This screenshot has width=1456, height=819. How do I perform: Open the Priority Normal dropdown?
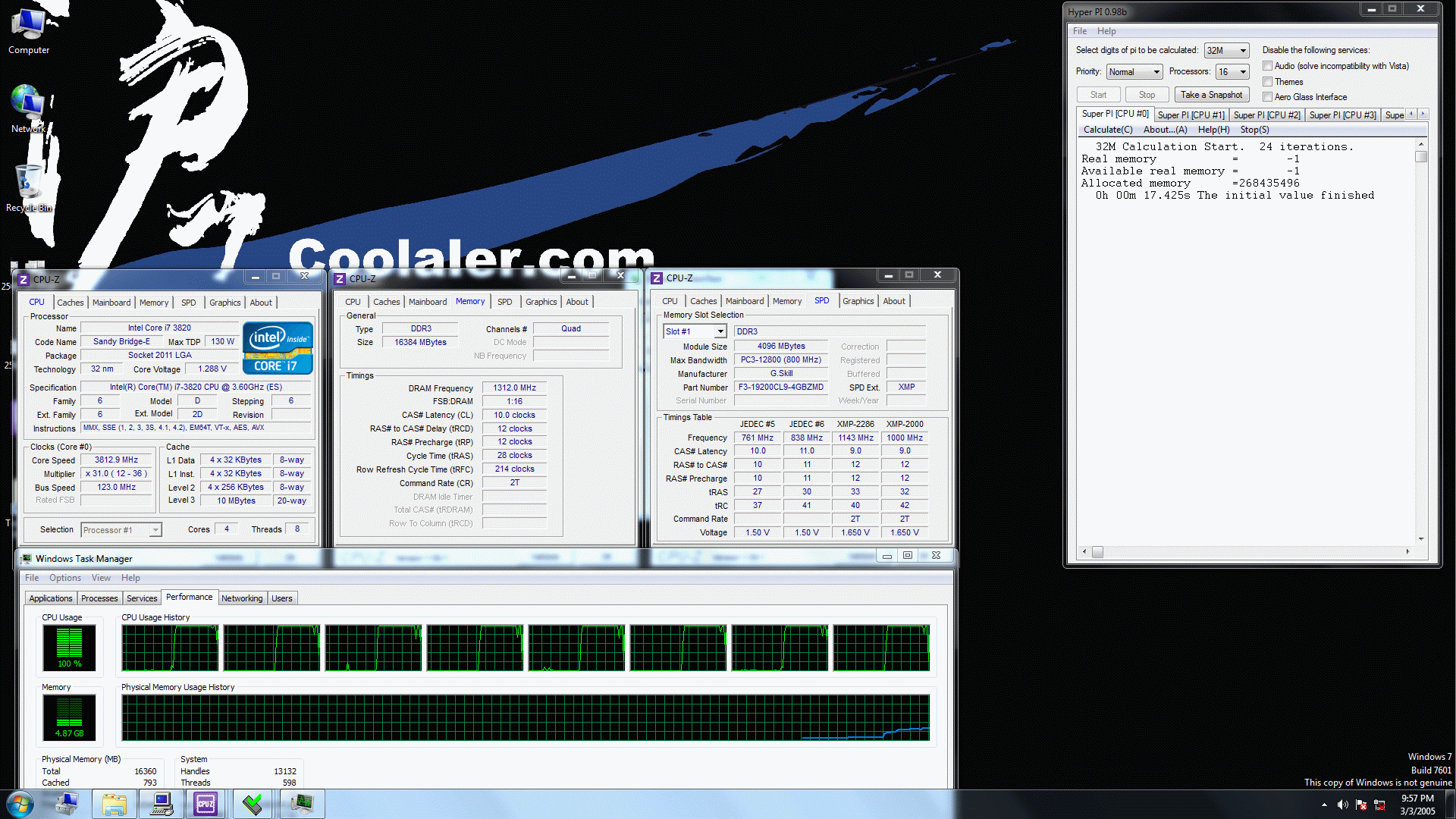(x=1134, y=71)
